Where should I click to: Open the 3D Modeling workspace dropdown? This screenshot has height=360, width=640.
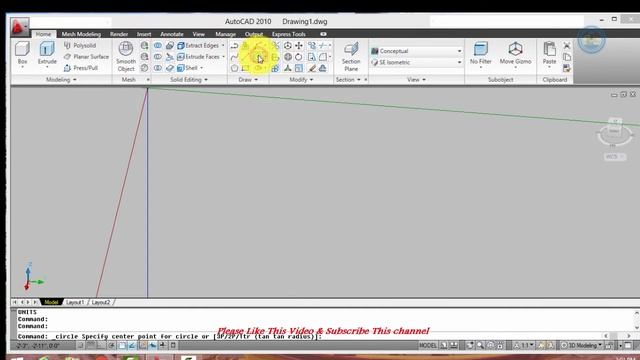coord(582,345)
